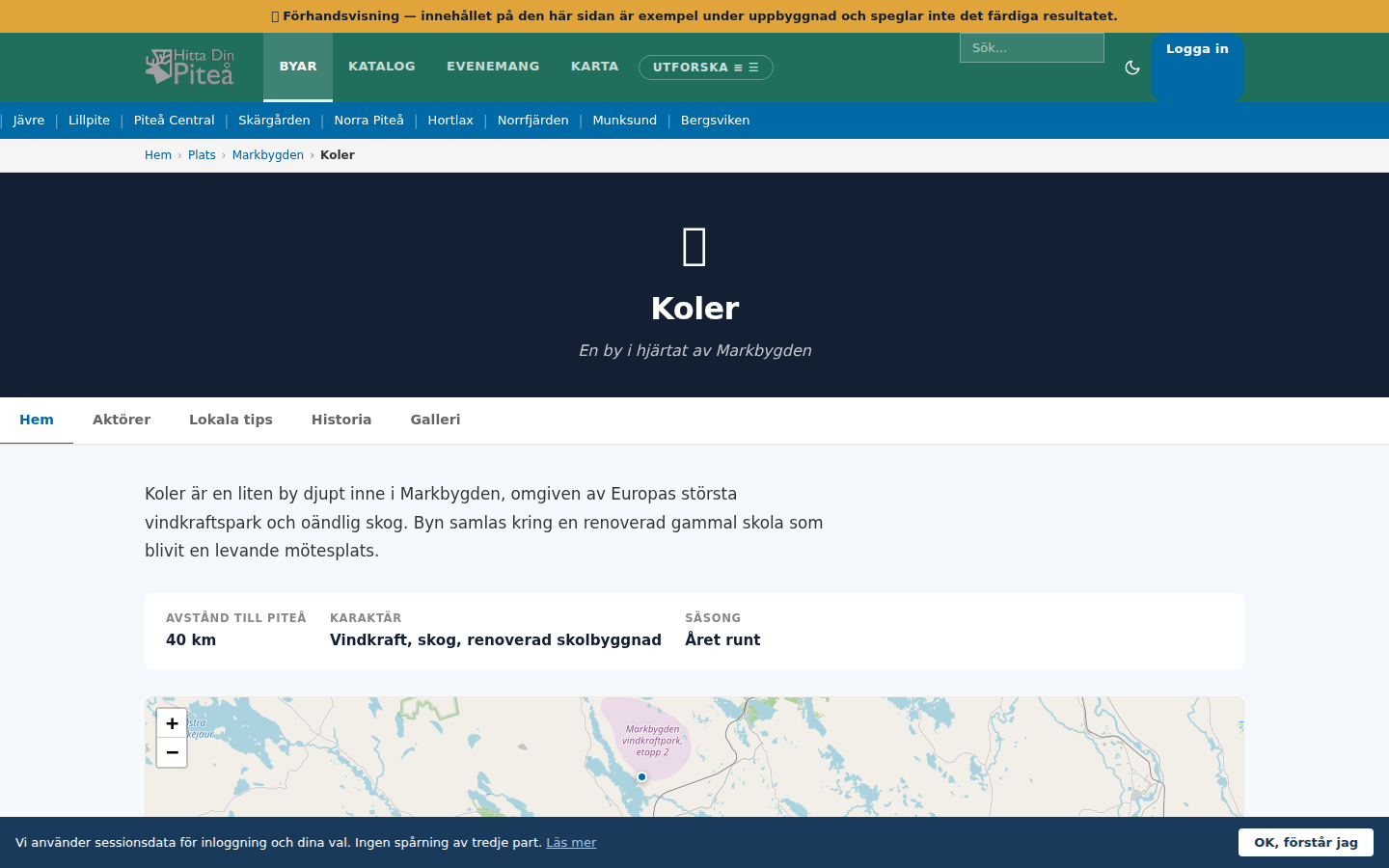This screenshot has height=868, width=1389.
Task: Open the Historia tab
Action: 341,420
